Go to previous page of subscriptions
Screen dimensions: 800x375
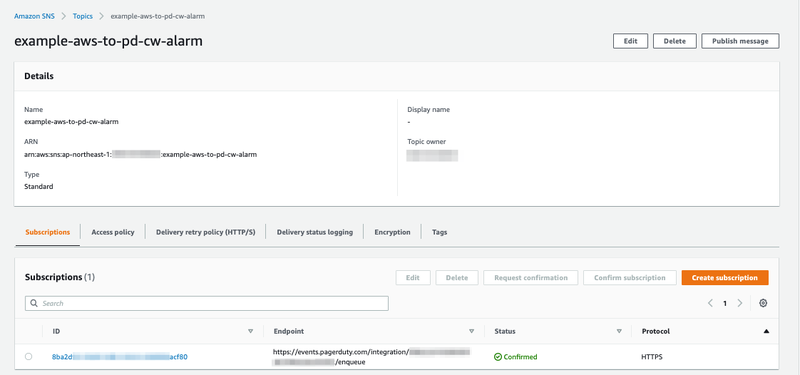click(710, 303)
